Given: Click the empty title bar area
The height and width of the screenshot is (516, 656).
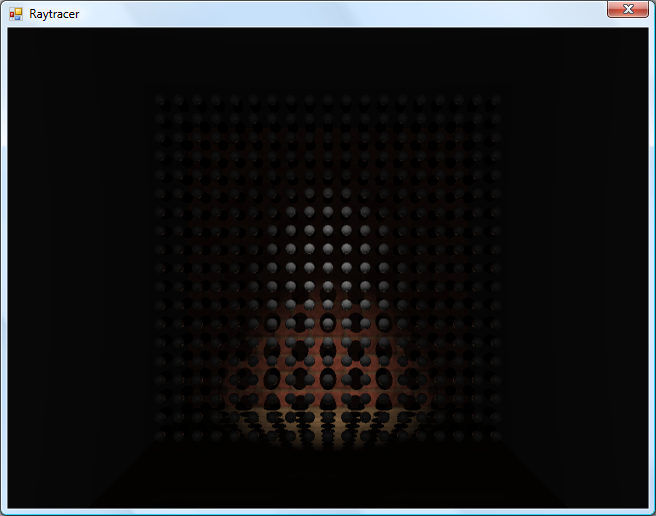Looking at the screenshot, I should pos(330,13).
